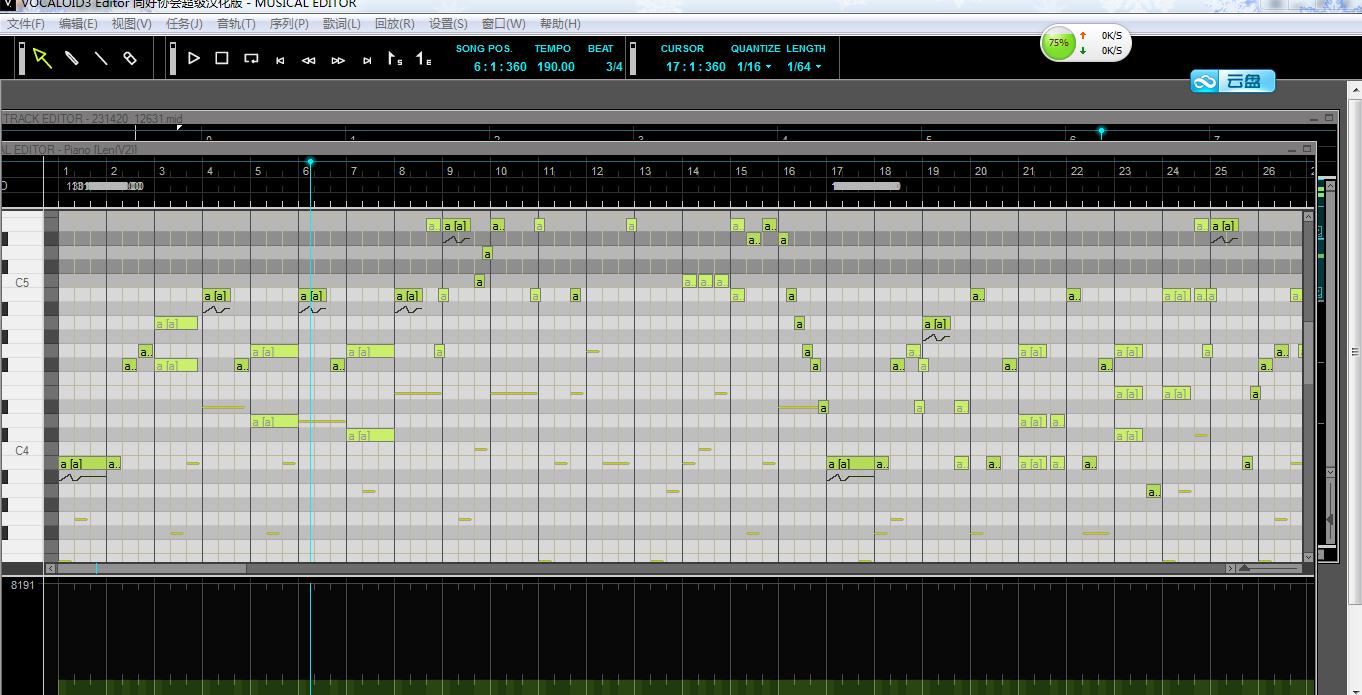The width and height of the screenshot is (1362, 695).
Task: Select the pencil tool
Action: click(72, 58)
